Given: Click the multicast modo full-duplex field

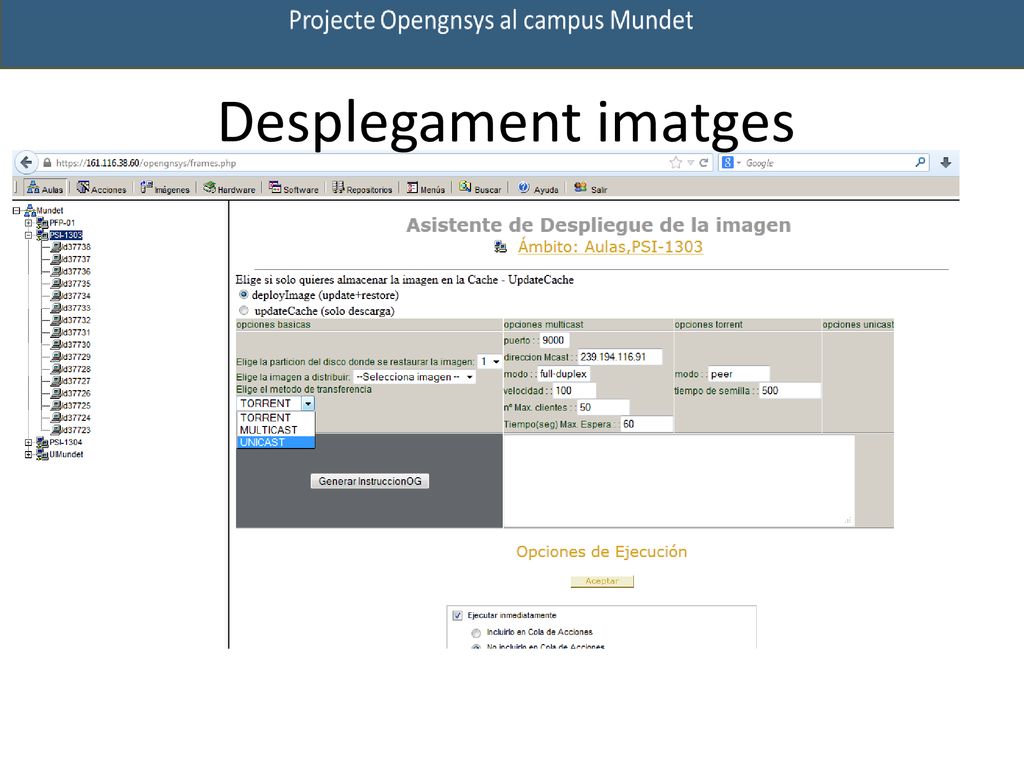Looking at the screenshot, I should (x=564, y=374).
